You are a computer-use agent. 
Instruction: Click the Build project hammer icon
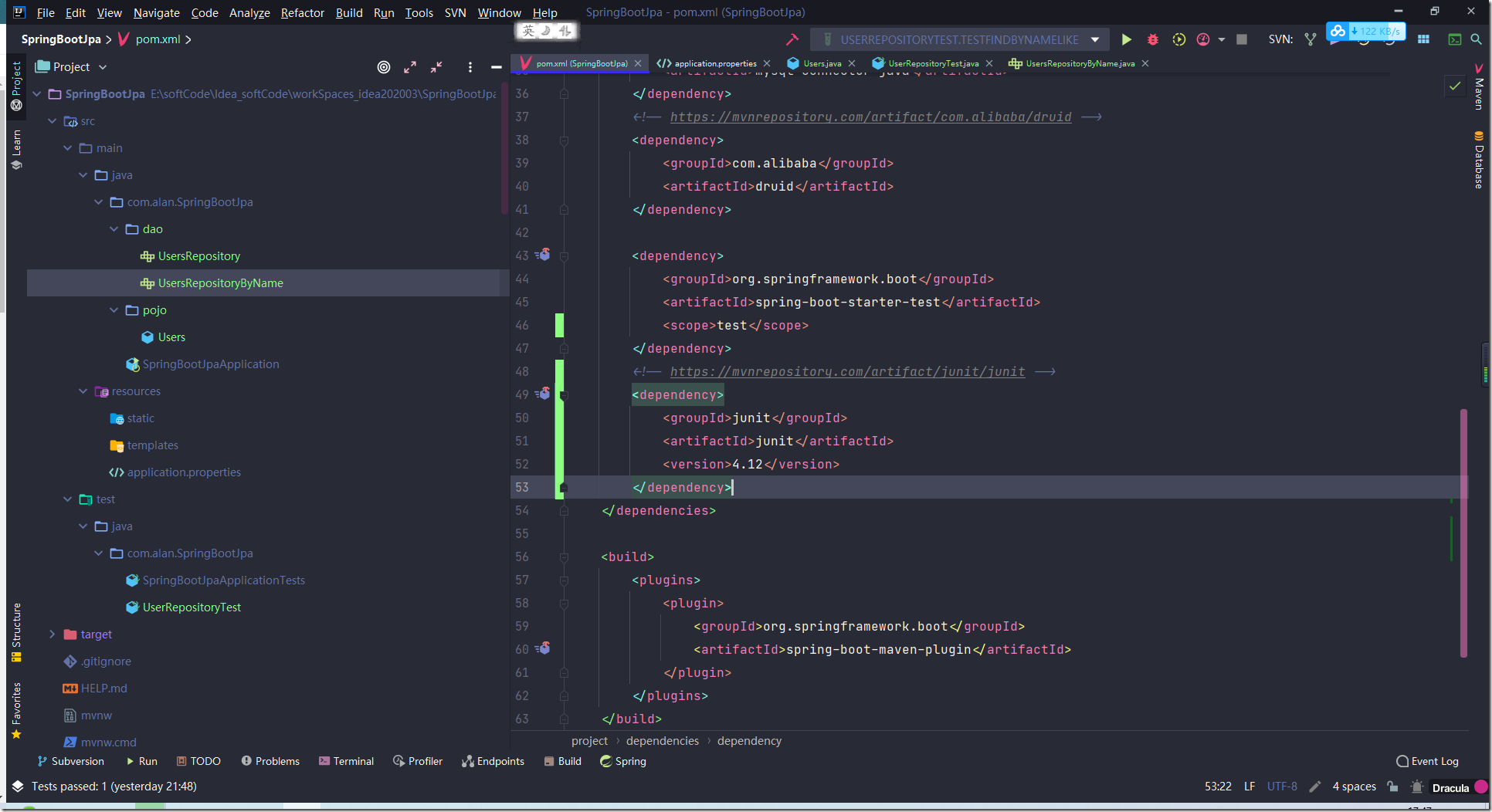(792, 39)
